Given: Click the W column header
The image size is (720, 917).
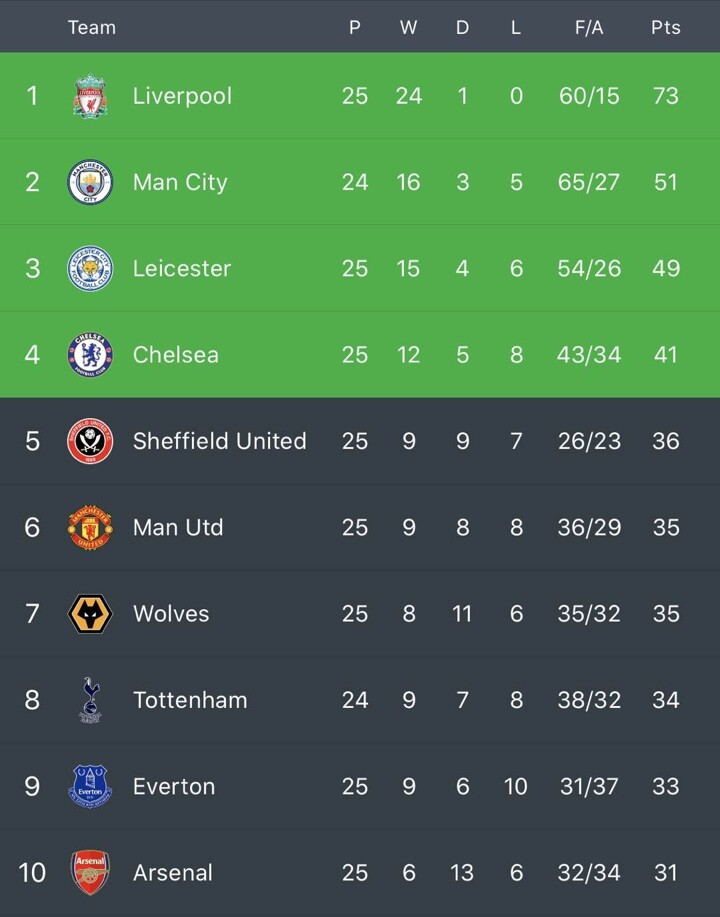Looking at the screenshot, I should point(408,28).
